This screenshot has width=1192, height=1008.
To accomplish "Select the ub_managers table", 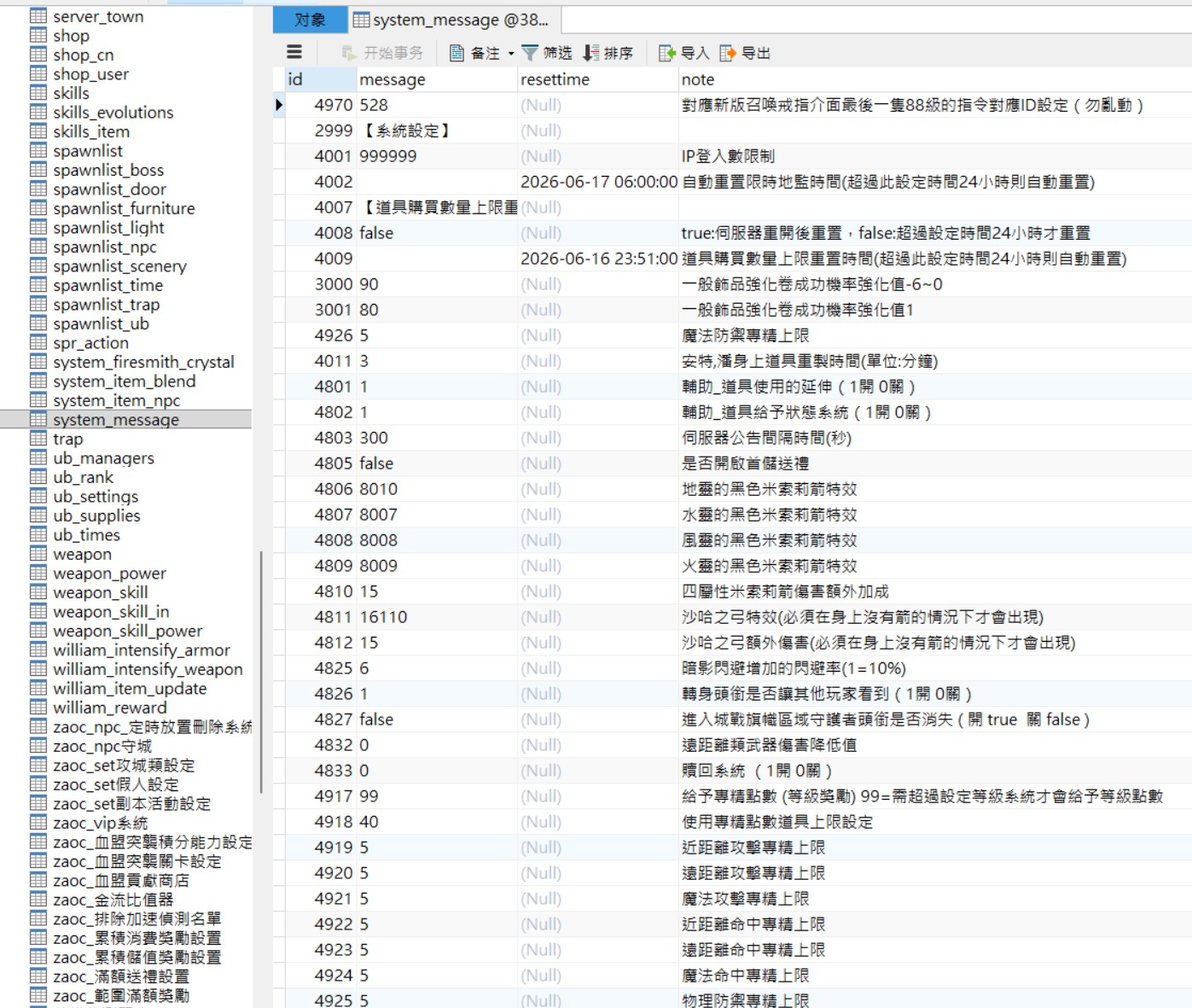I will tap(103, 458).
